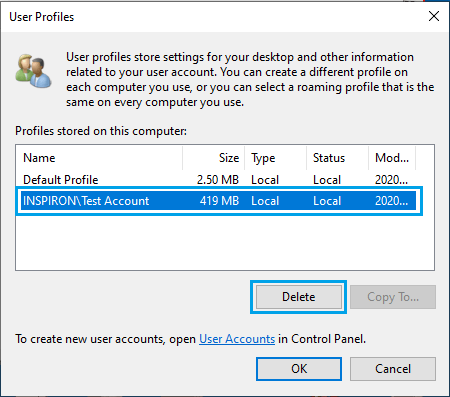Open the User Accounts link
The width and height of the screenshot is (450, 397).
pos(237,339)
